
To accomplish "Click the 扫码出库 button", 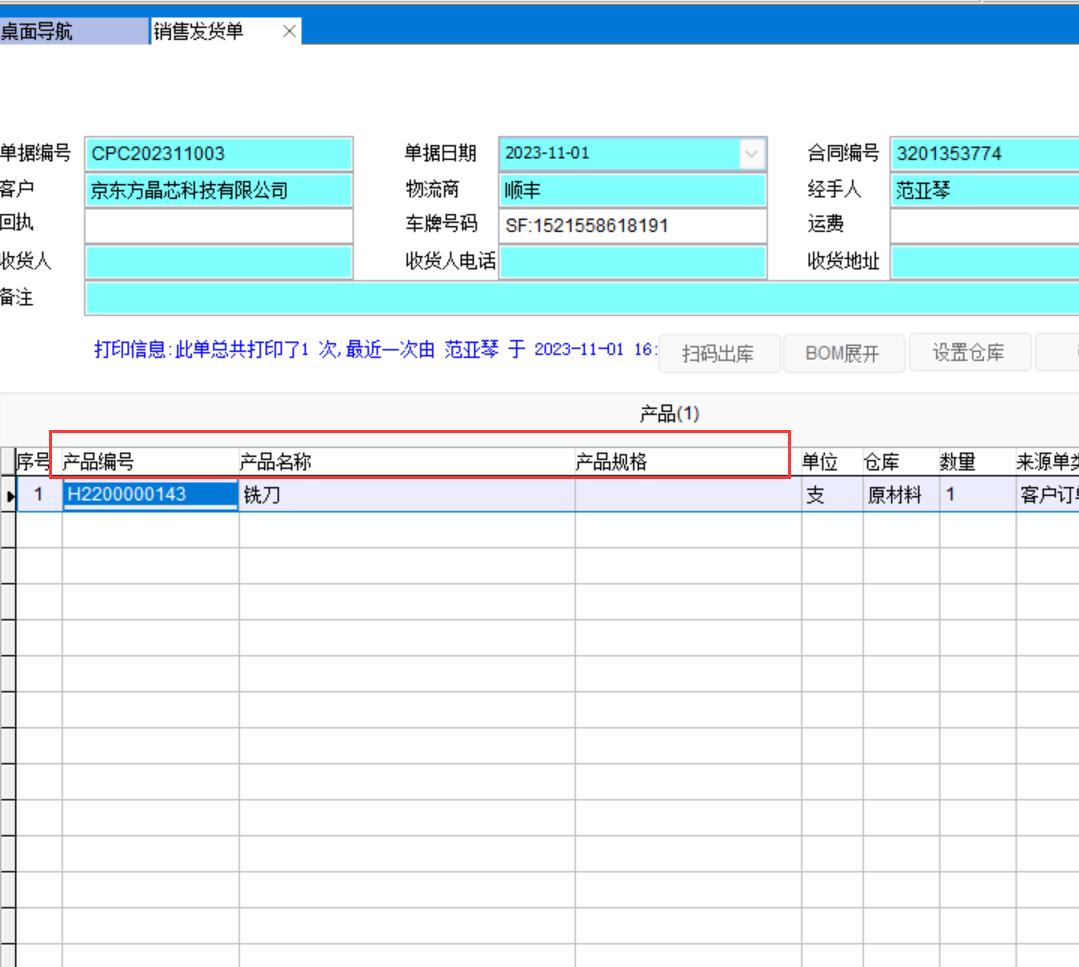I will click(717, 353).
